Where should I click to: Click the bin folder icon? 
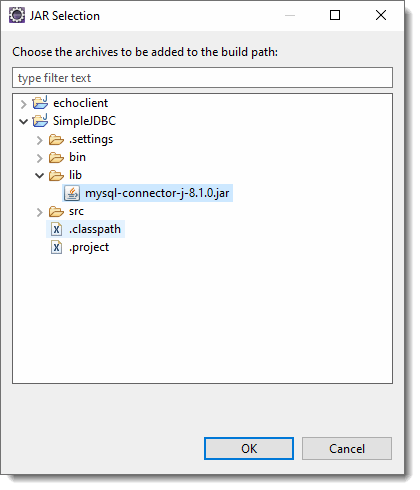56,157
